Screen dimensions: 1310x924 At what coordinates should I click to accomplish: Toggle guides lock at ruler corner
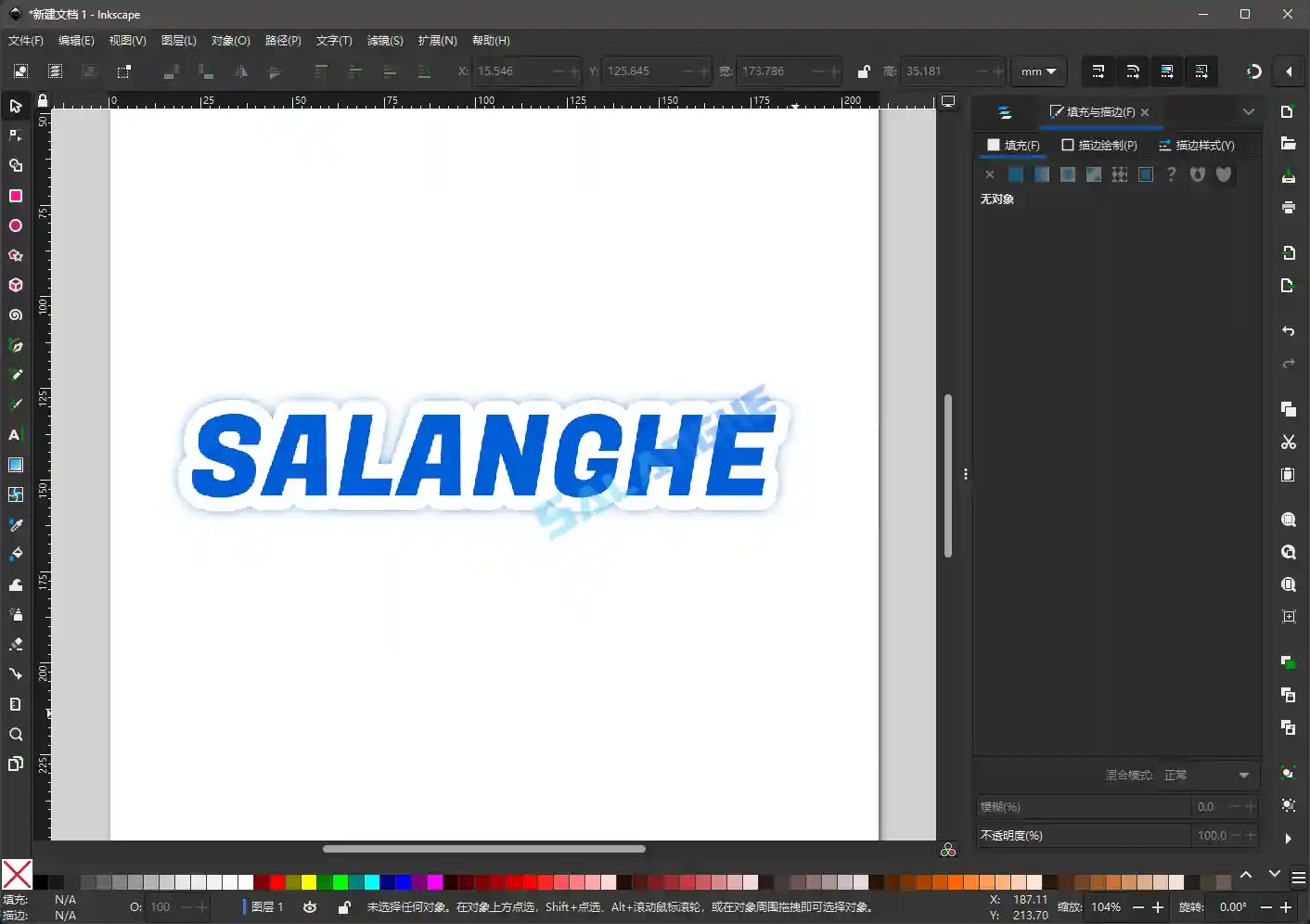click(42, 100)
